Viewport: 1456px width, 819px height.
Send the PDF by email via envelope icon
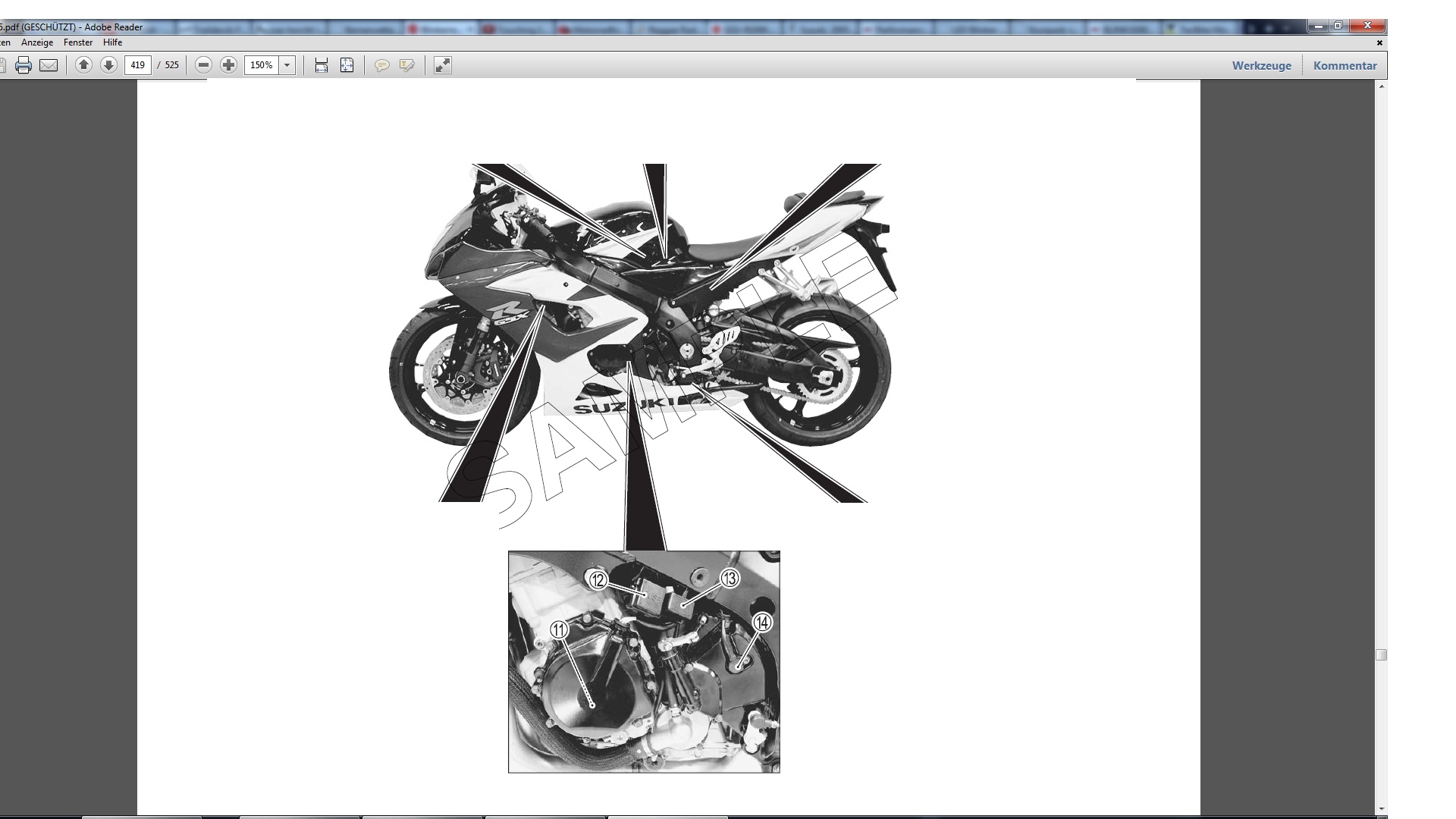click(49, 65)
